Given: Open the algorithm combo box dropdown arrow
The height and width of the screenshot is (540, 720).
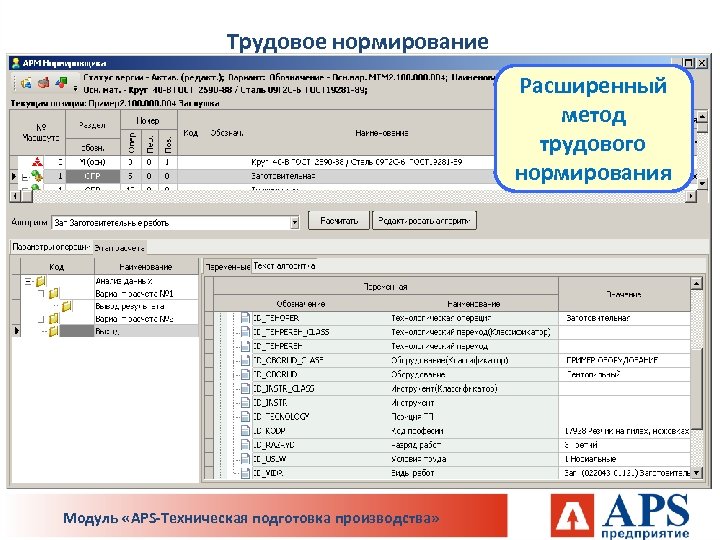Looking at the screenshot, I should point(294,223).
